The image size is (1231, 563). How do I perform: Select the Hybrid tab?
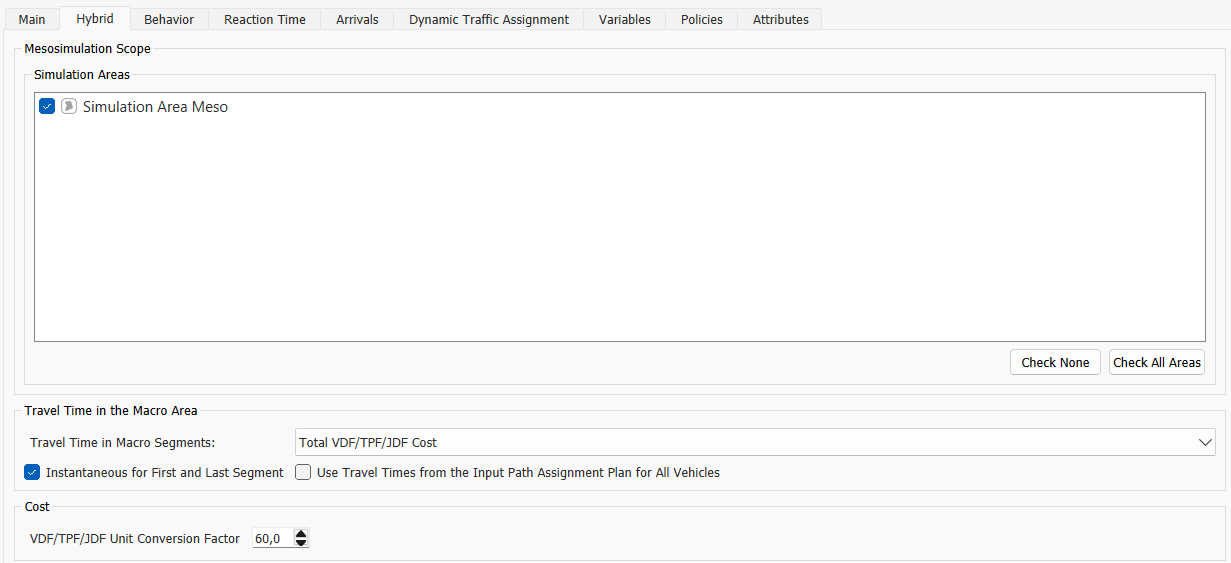click(95, 19)
